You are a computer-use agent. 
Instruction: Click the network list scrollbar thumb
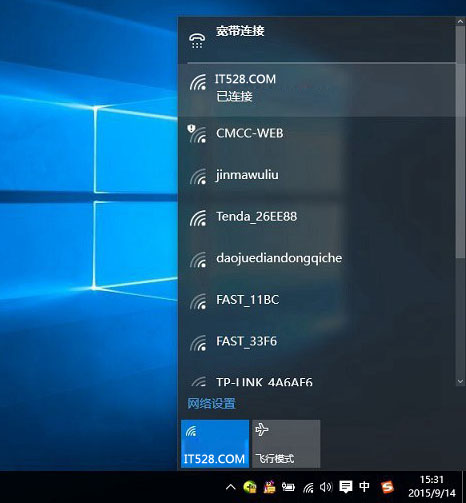pos(460,142)
